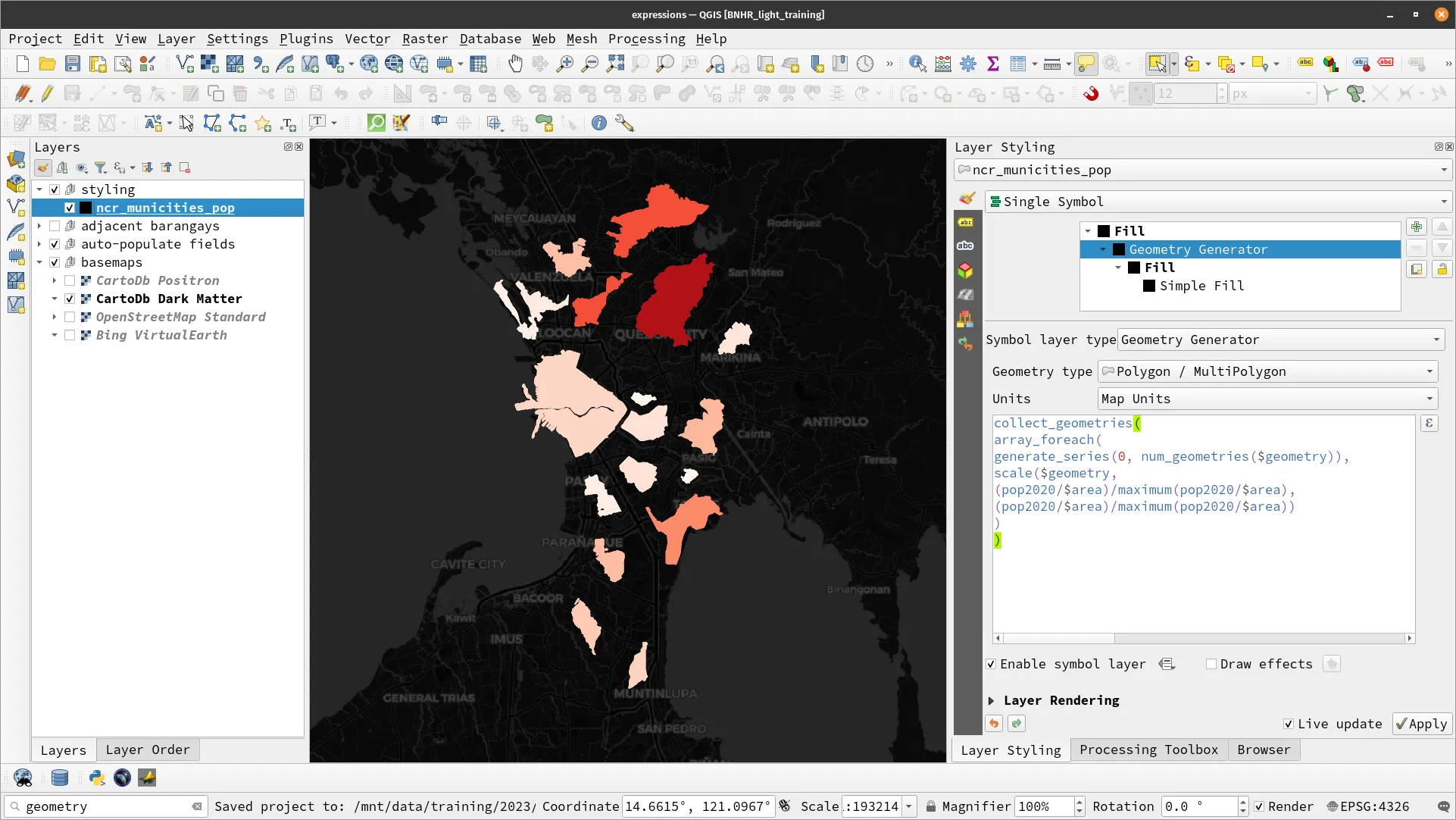Image resolution: width=1456 pixels, height=820 pixels.
Task: Open the Processing menu
Action: tap(646, 39)
